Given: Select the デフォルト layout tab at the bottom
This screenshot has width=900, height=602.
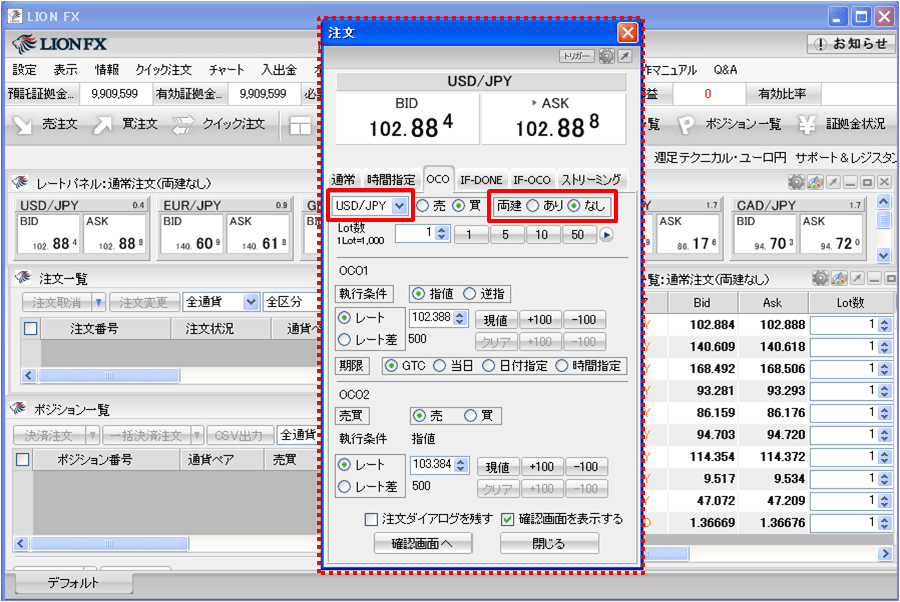Looking at the screenshot, I should 73,583.
